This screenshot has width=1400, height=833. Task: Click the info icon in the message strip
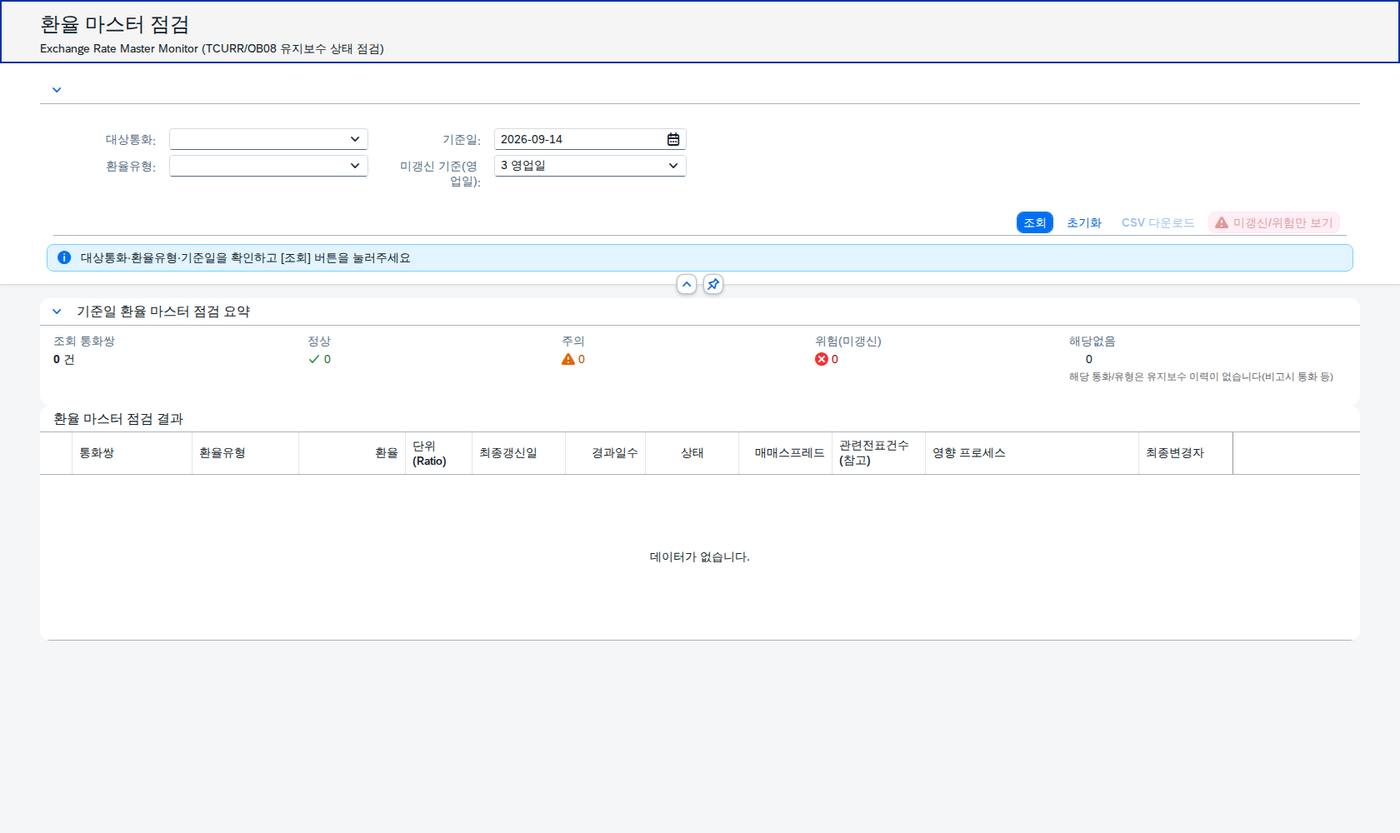[x=64, y=258]
